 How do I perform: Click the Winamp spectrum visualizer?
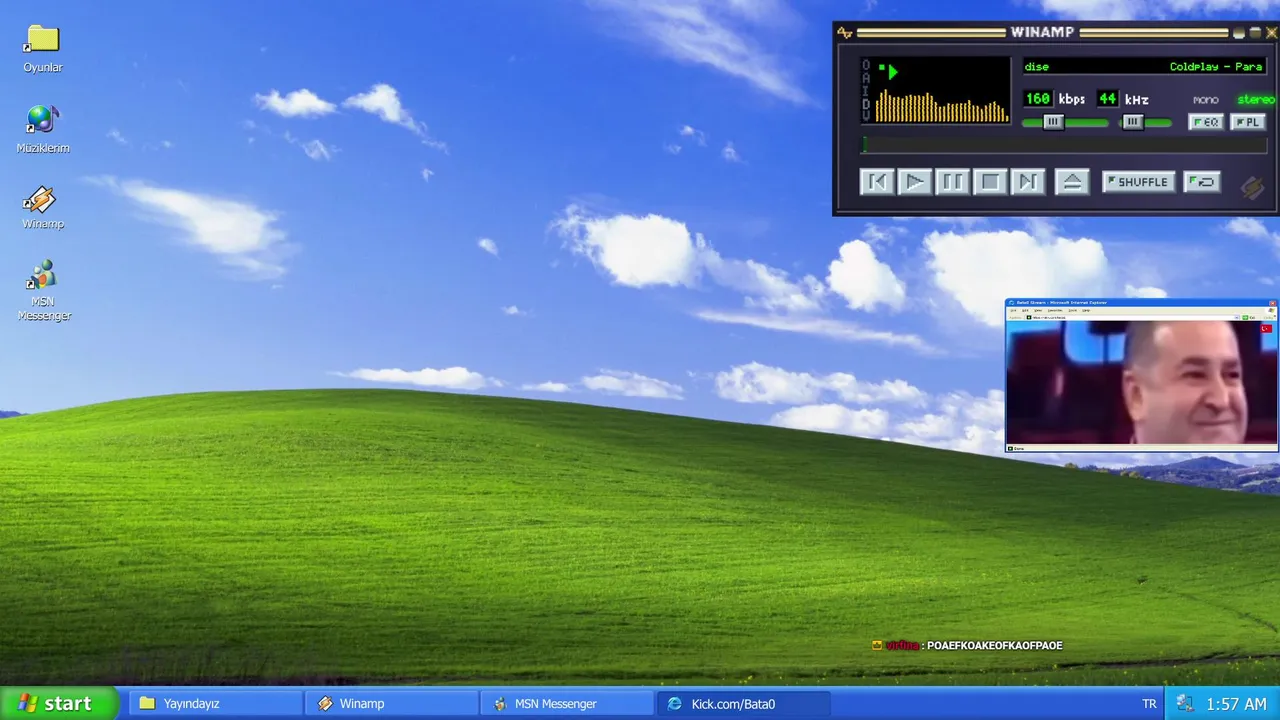pos(942,104)
